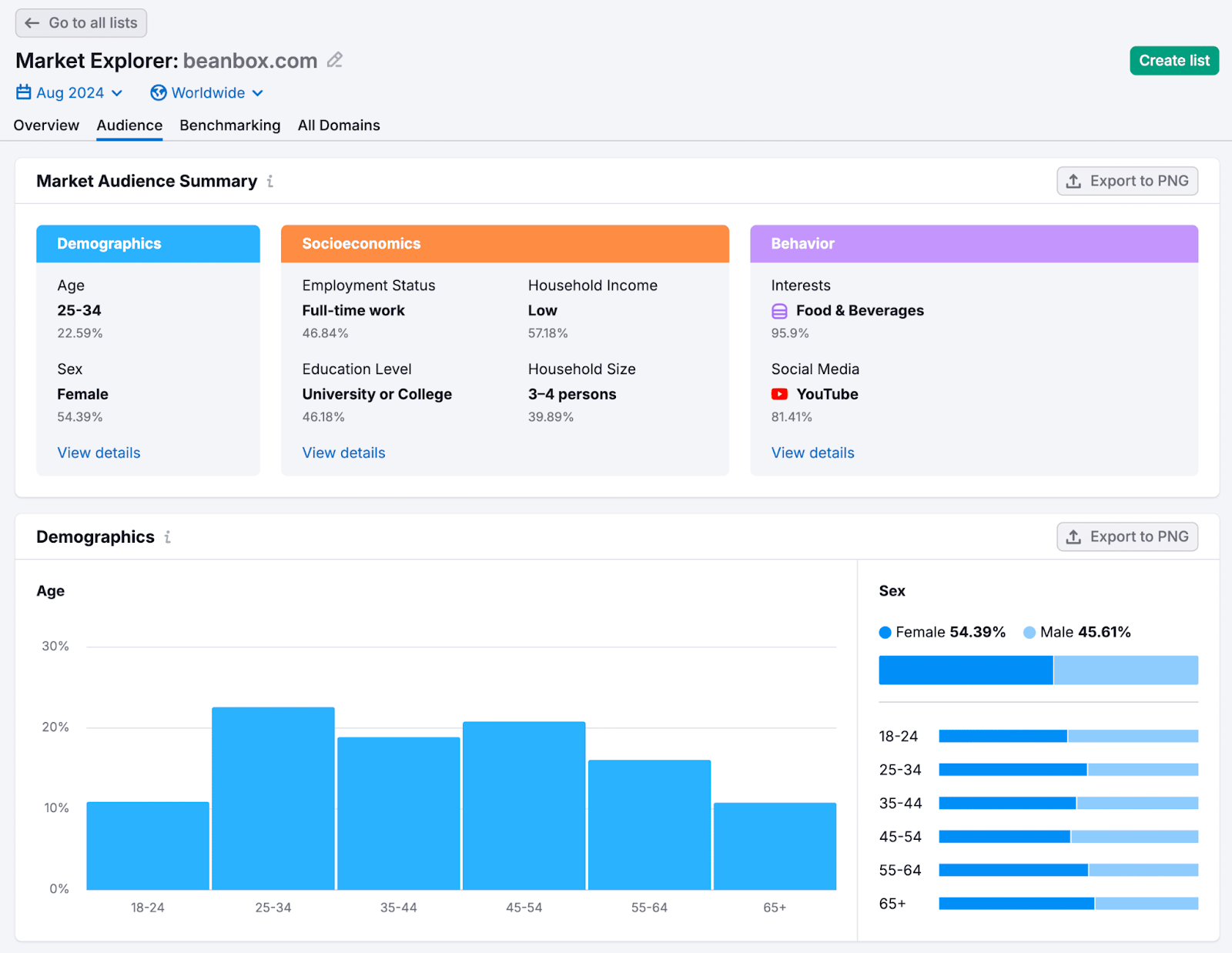Image resolution: width=1232 pixels, height=953 pixels.
Task: Export Market Audience Summary to PNG
Action: pos(1127,181)
